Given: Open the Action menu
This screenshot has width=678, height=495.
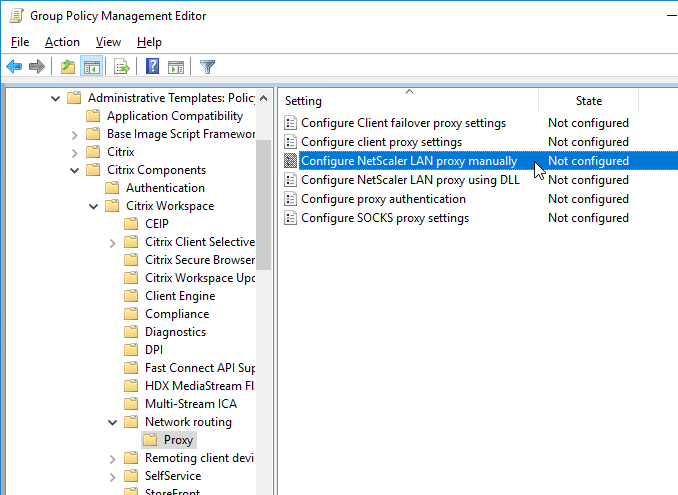Looking at the screenshot, I should point(62,42).
